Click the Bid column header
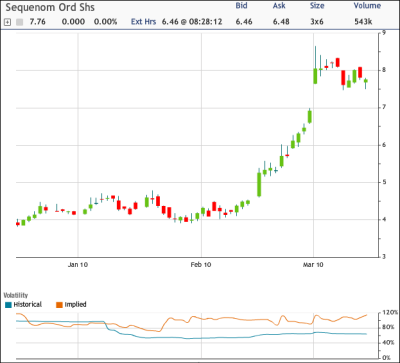 (x=241, y=6)
